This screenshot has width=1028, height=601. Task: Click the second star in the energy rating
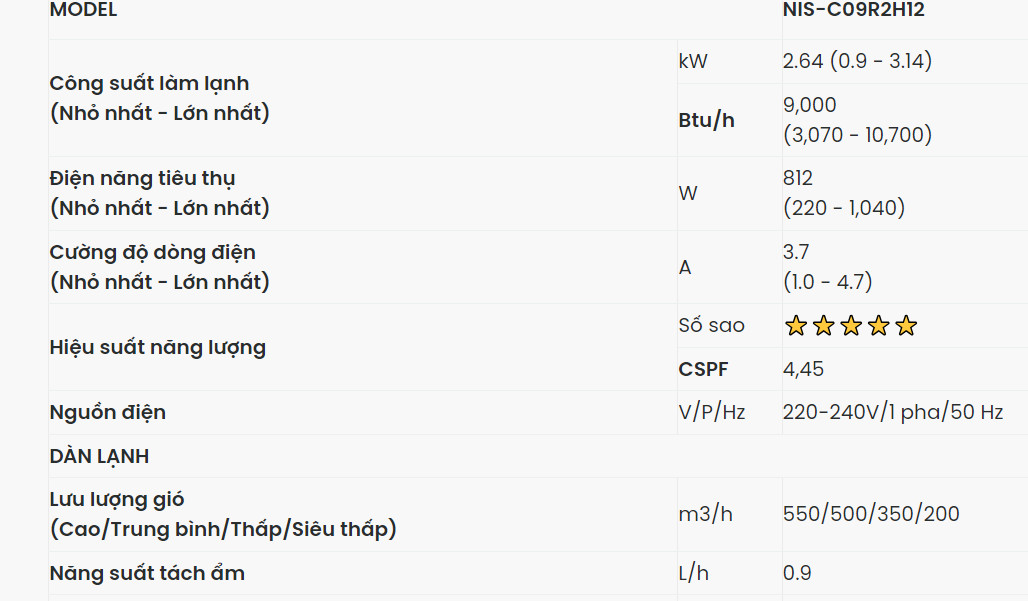[823, 326]
